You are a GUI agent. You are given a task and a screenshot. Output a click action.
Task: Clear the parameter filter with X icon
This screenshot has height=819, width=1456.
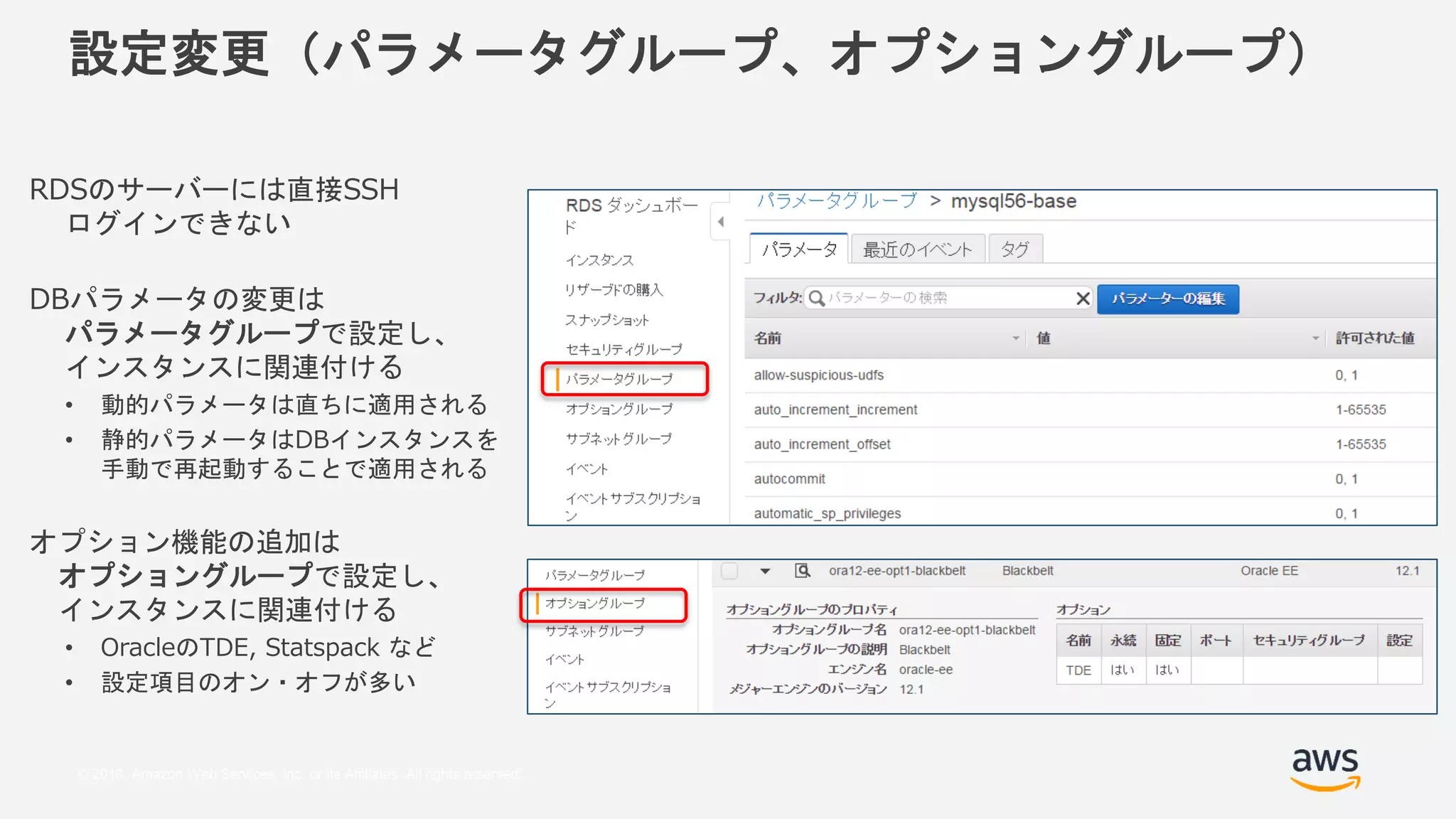click(1083, 299)
